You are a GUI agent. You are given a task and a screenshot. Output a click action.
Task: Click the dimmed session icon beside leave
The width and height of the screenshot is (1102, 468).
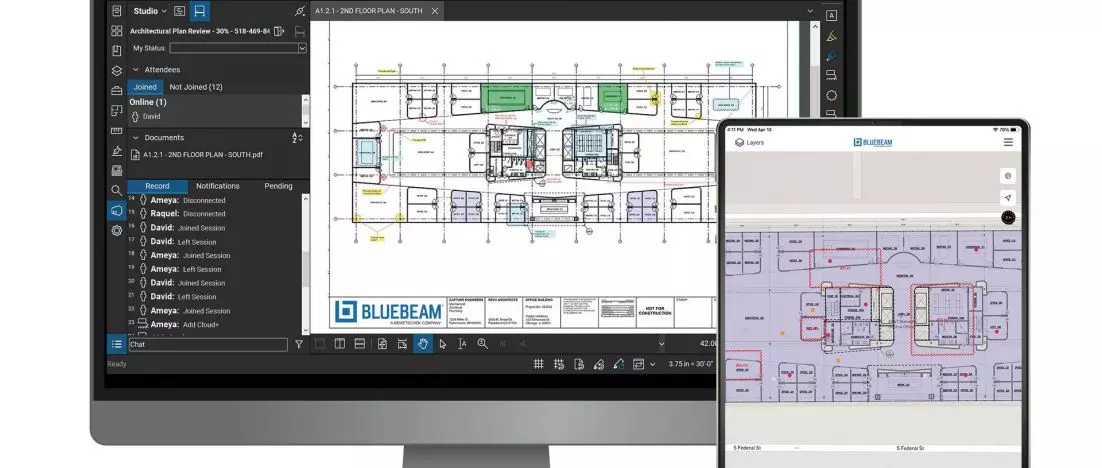click(300, 31)
